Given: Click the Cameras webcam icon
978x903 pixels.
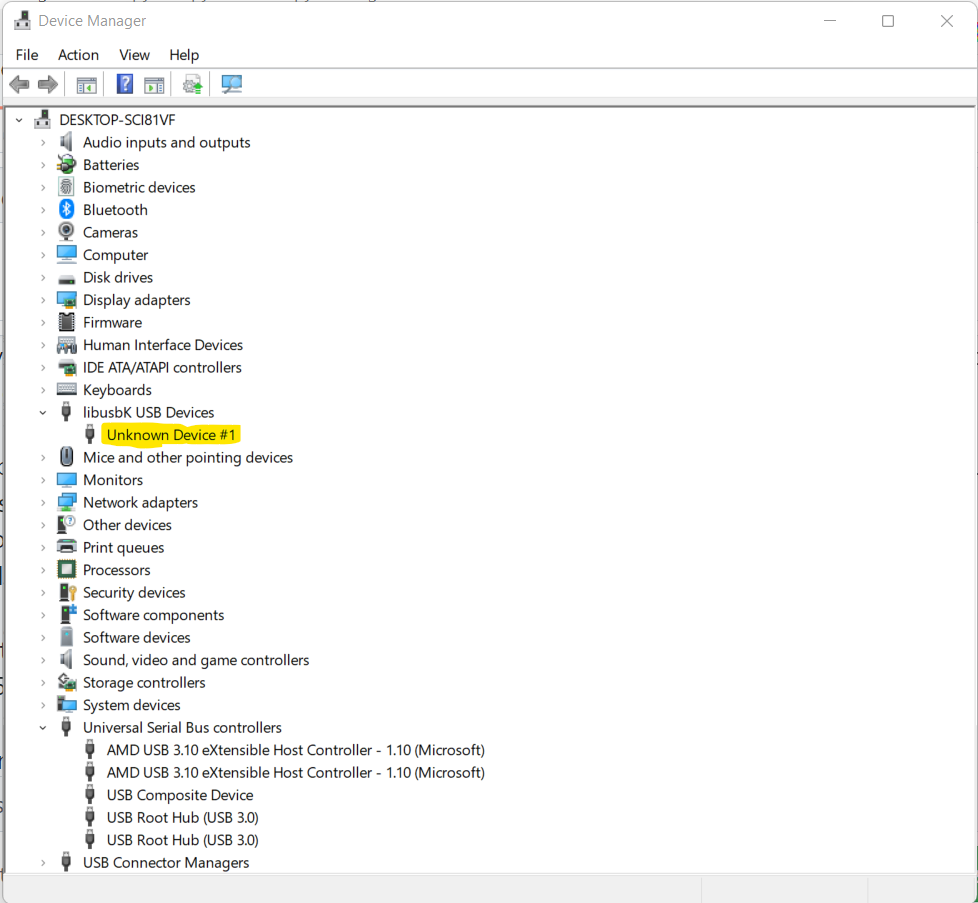Looking at the screenshot, I should [x=66, y=232].
